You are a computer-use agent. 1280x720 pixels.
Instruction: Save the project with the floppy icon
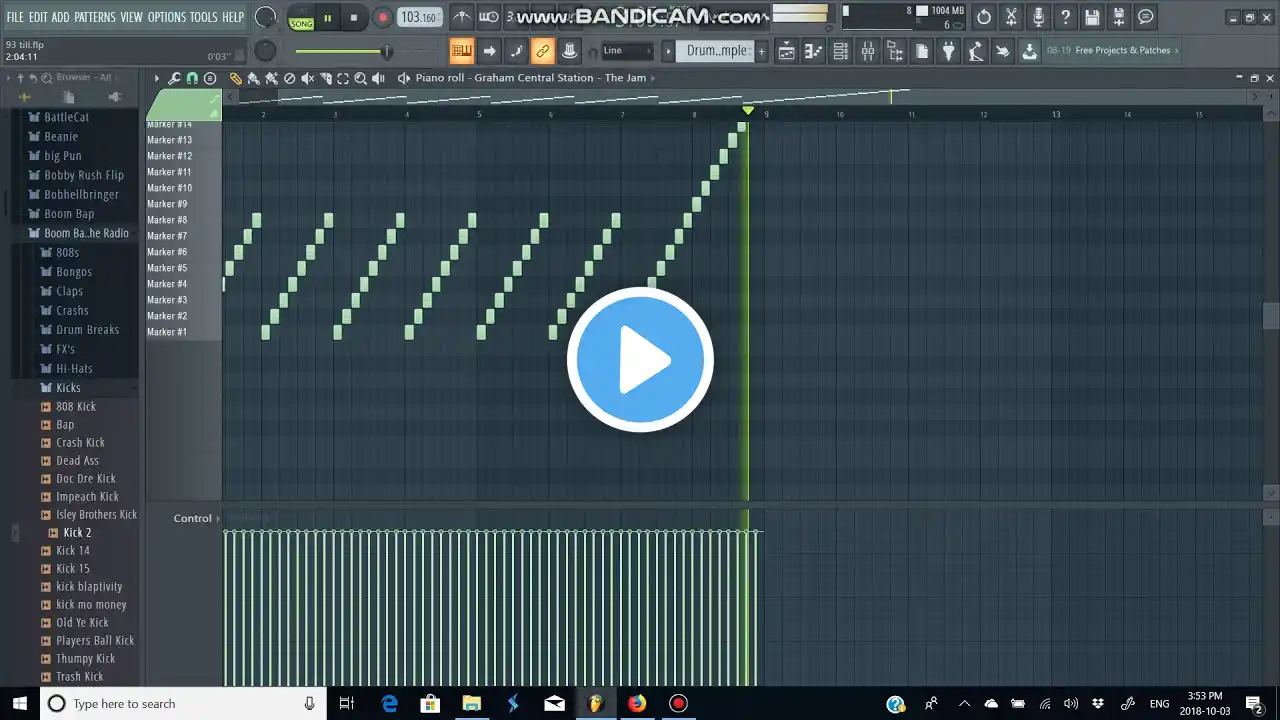tap(1092, 17)
